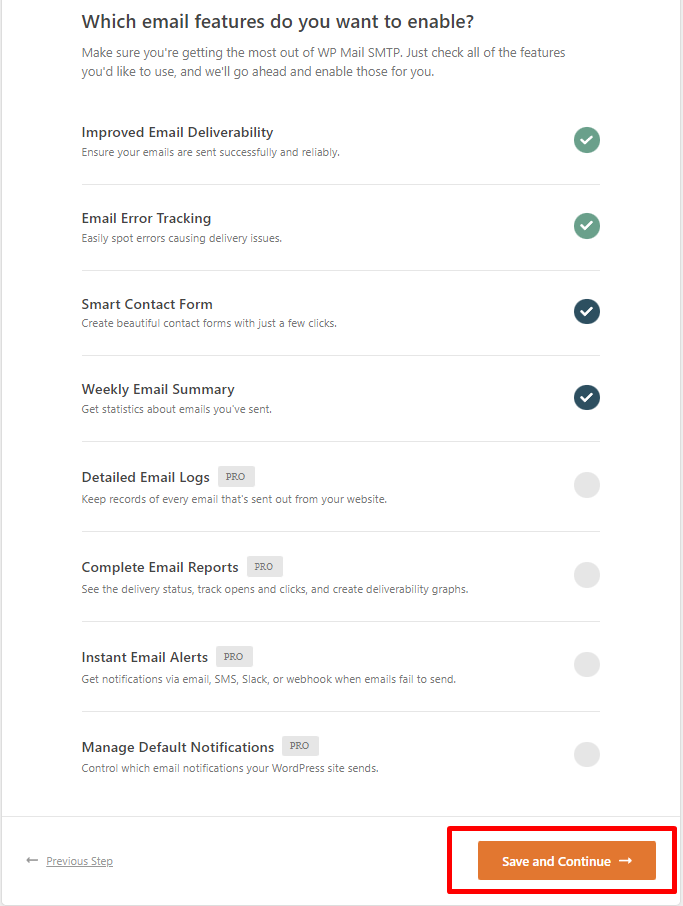Select the Smart Contact Form title
The width and height of the screenshot is (683, 906).
pos(147,304)
